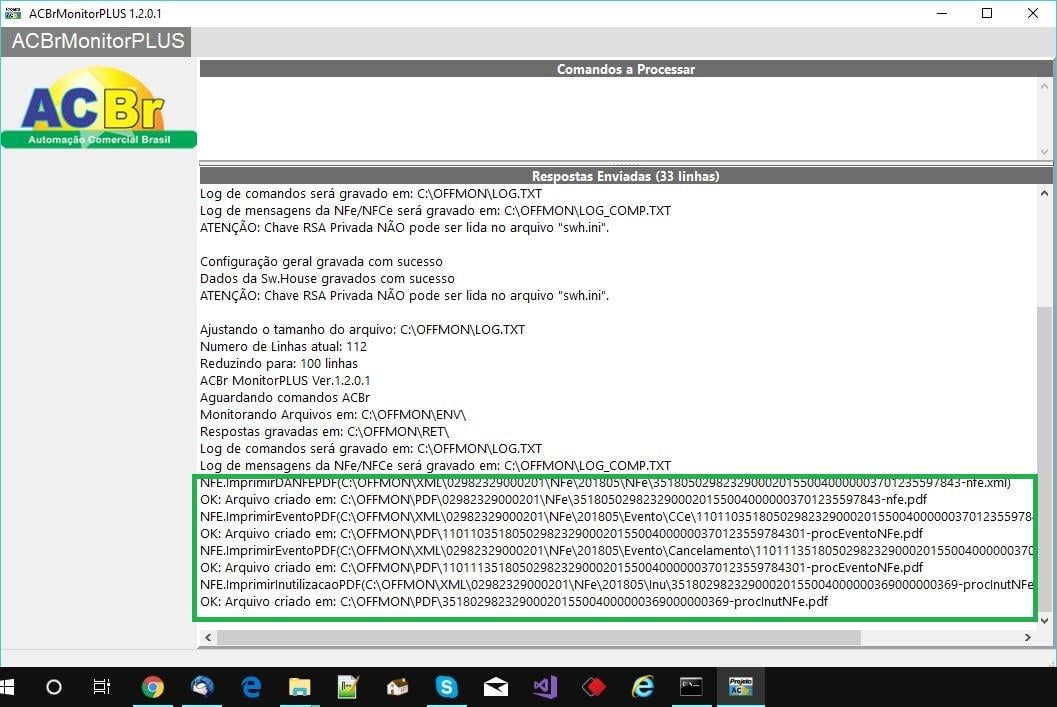Click left arrow of the horizontal scrollbar
Screen dimensions: 1057x707
208,637
